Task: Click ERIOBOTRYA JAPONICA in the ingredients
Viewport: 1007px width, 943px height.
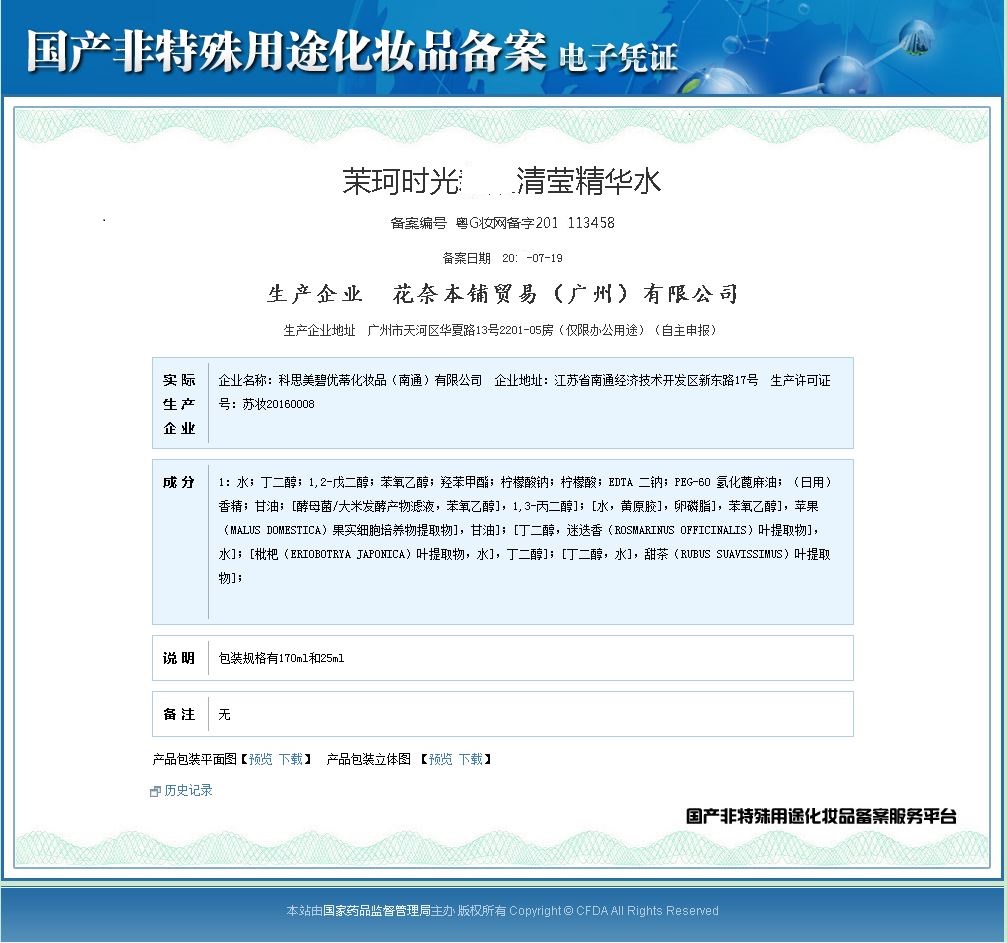Action: 347,554
